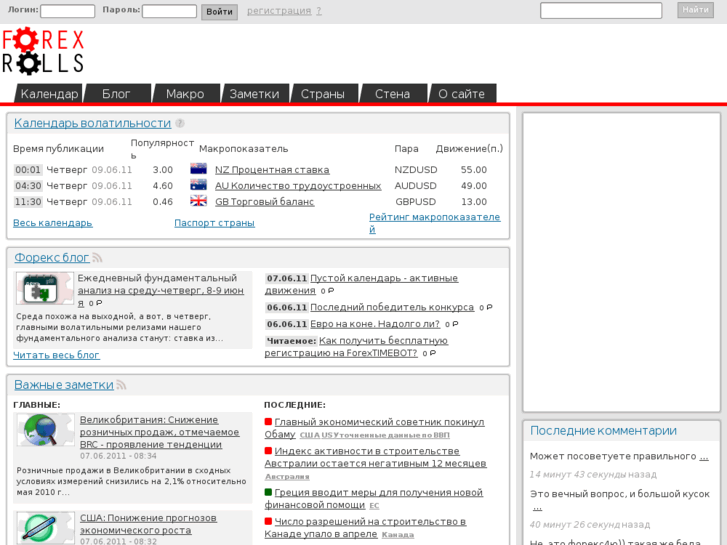Click the ForexRolls logo
This screenshot has height=545, width=727.
(43, 52)
